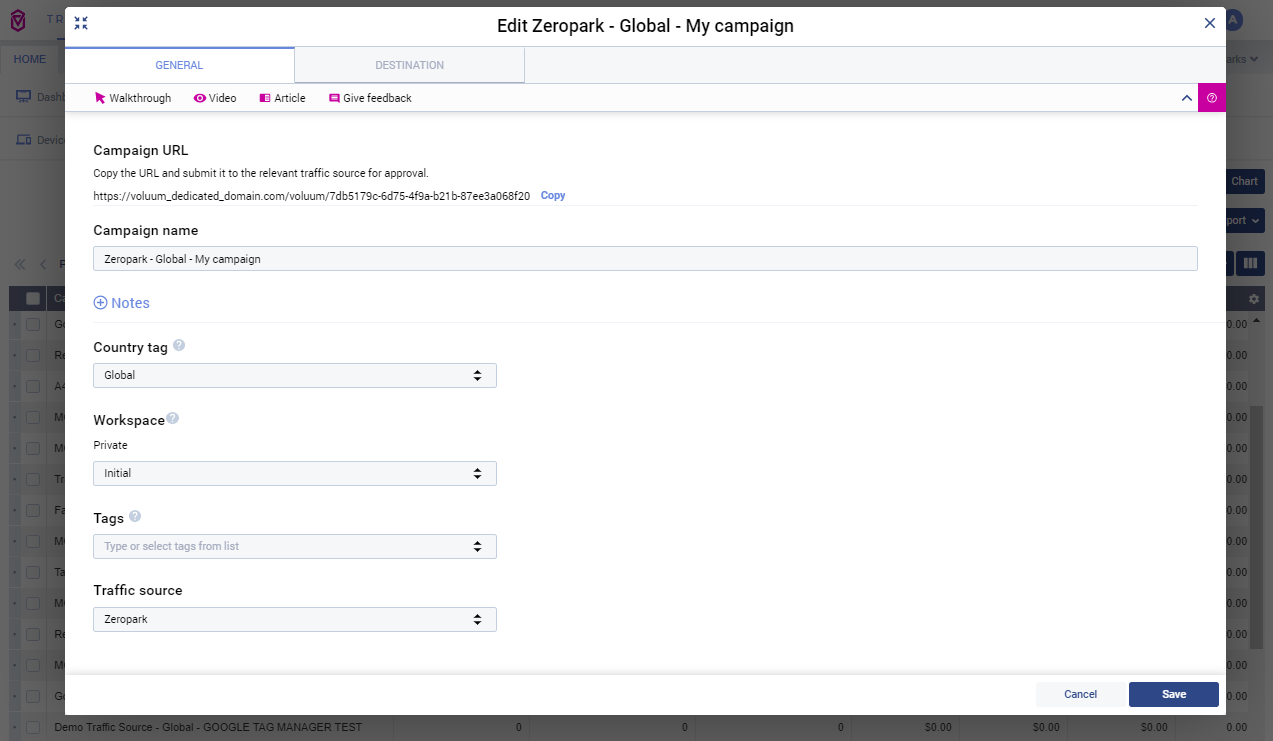Open the Video tutorial
1273x741 pixels.
coord(215,98)
